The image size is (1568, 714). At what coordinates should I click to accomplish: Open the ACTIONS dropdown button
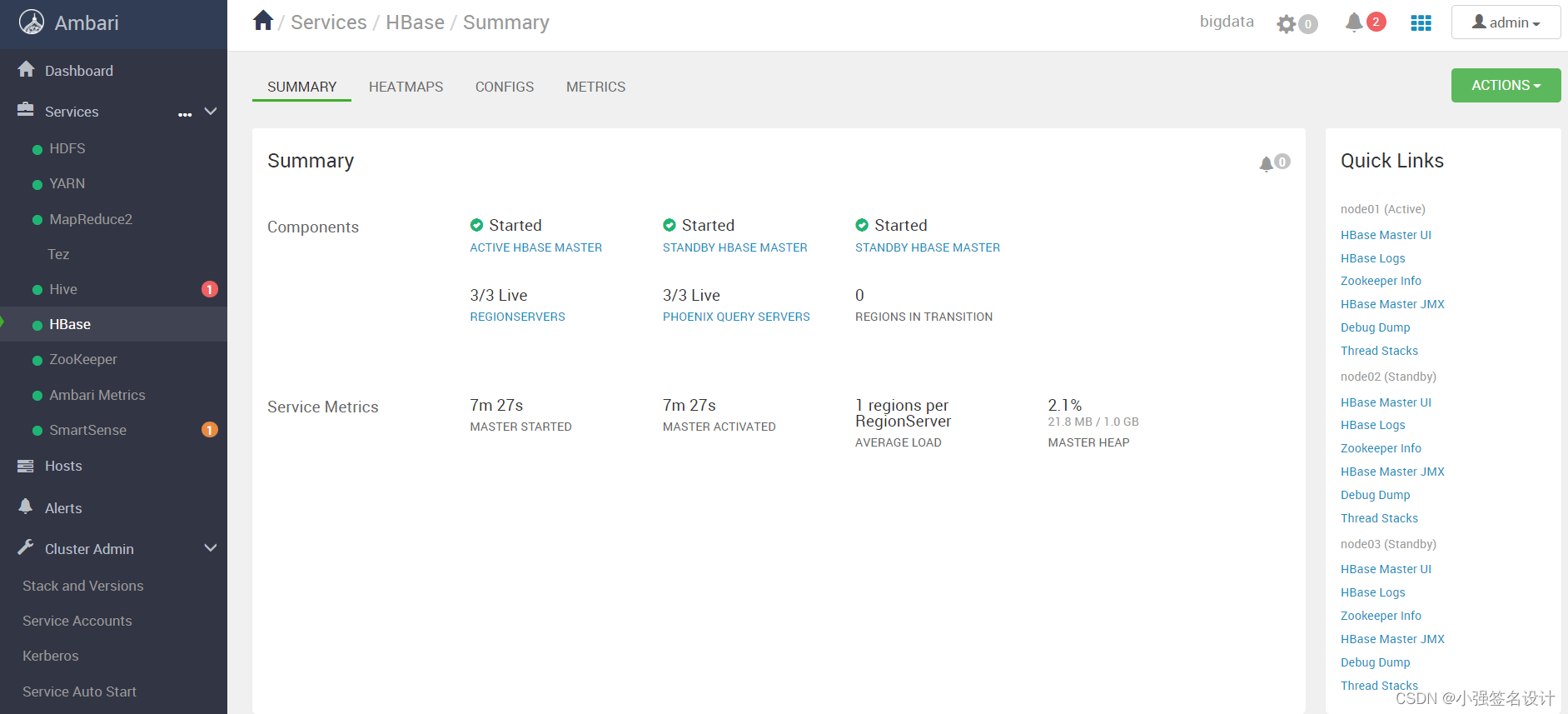click(1506, 85)
